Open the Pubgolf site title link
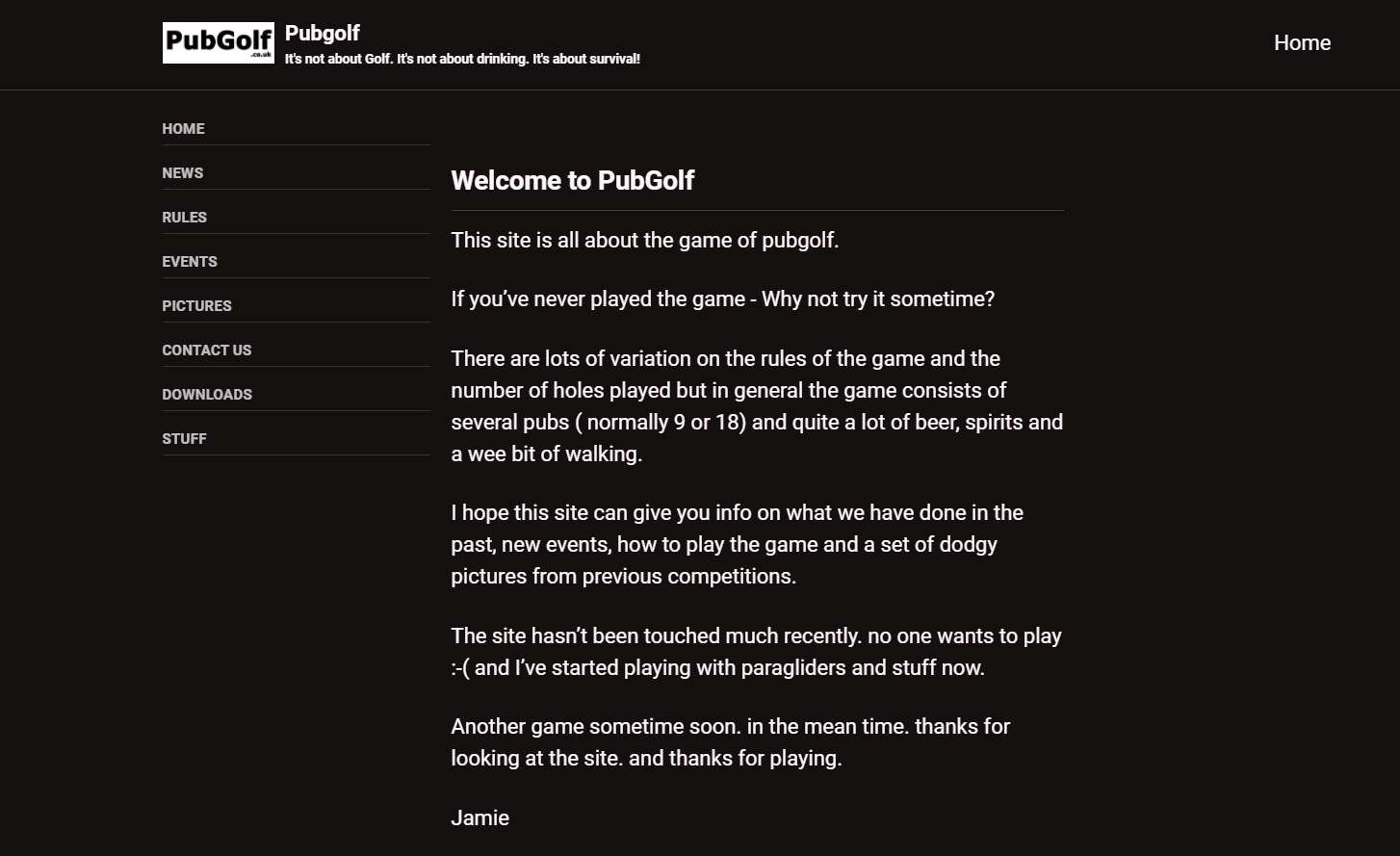The height and width of the screenshot is (856, 1400). tap(323, 33)
